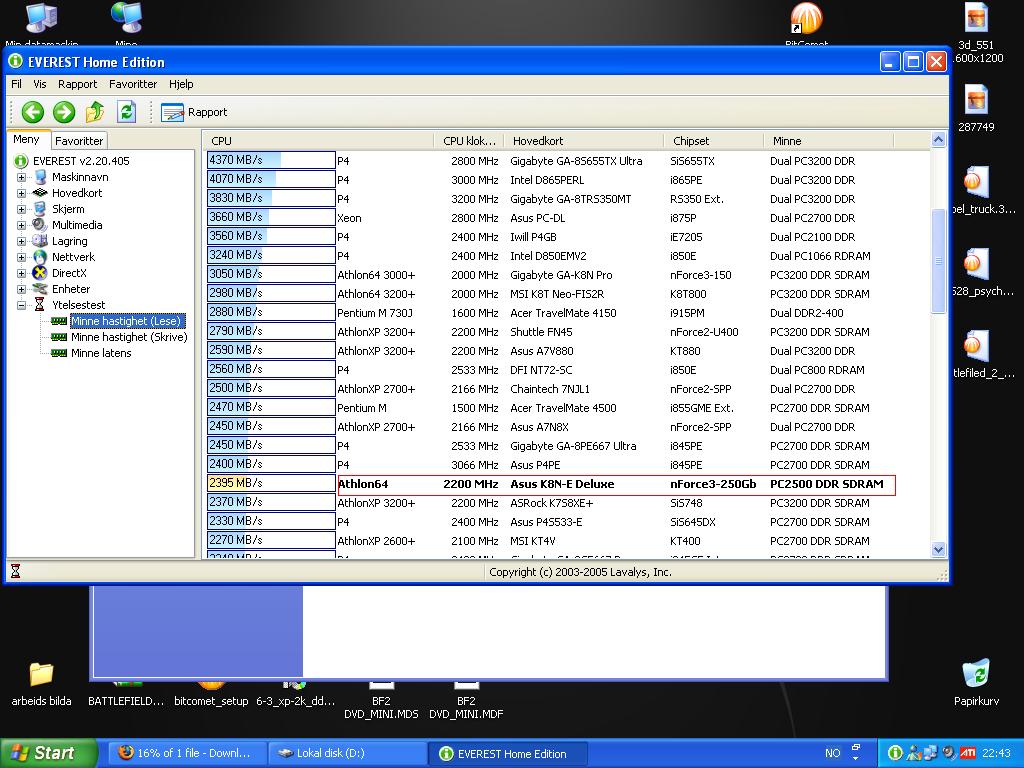Click the 4370 MB/s result bar
The height and width of the screenshot is (768, 1024).
tap(271, 160)
